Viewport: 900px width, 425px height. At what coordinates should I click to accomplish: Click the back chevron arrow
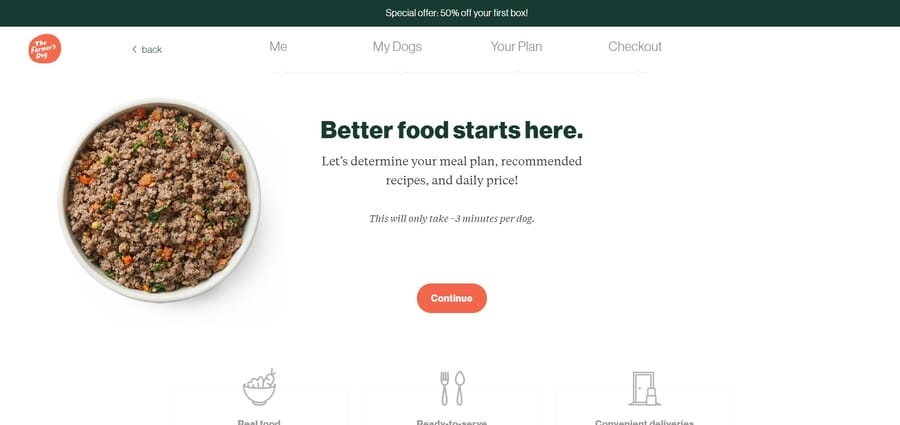(x=134, y=49)
